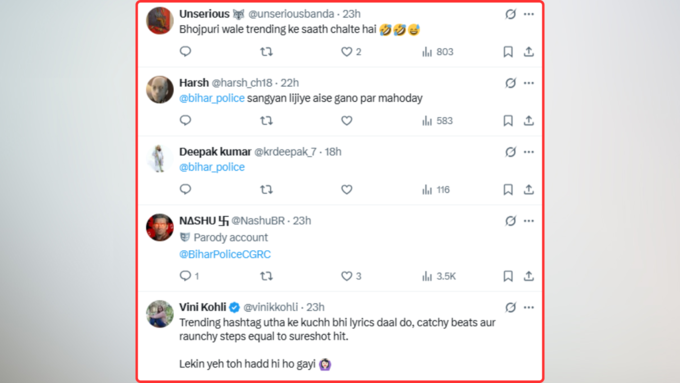680x383 pixels.
Task: Toggle like with 3 hearts on NASHU tweet
Action: coord(351,276)
